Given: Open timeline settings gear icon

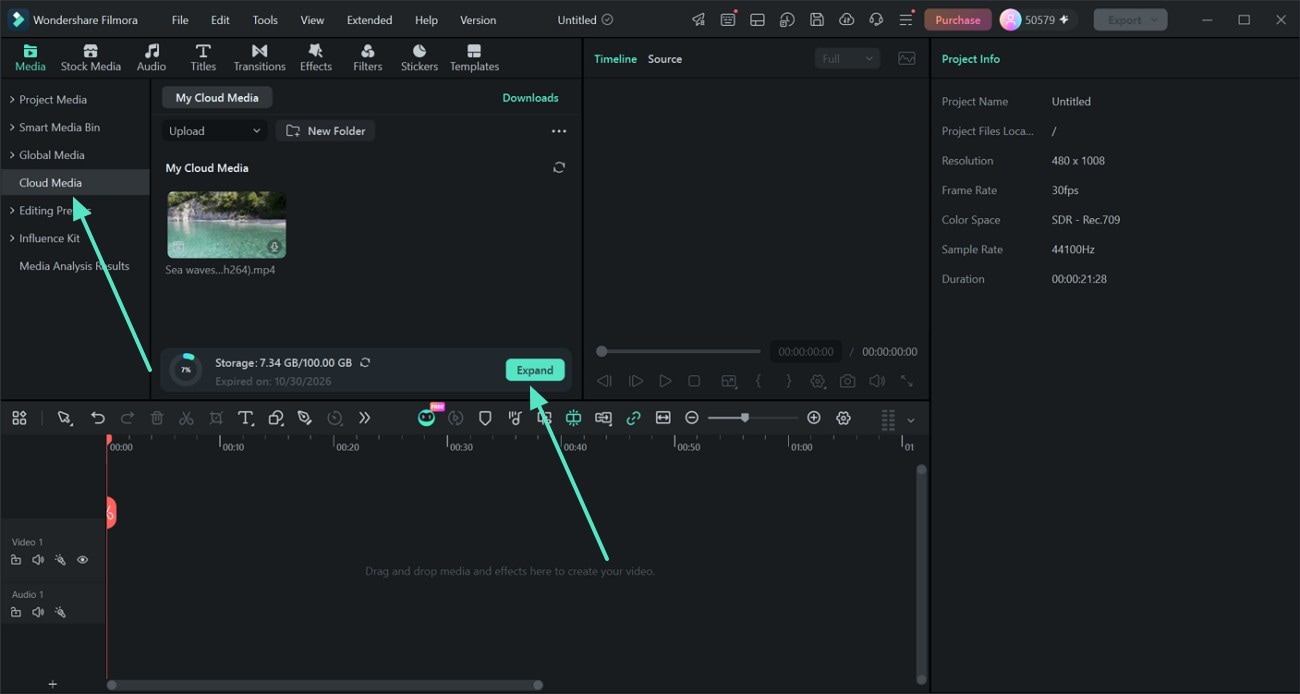Looking at the screenshot, I should pos(843,418).
